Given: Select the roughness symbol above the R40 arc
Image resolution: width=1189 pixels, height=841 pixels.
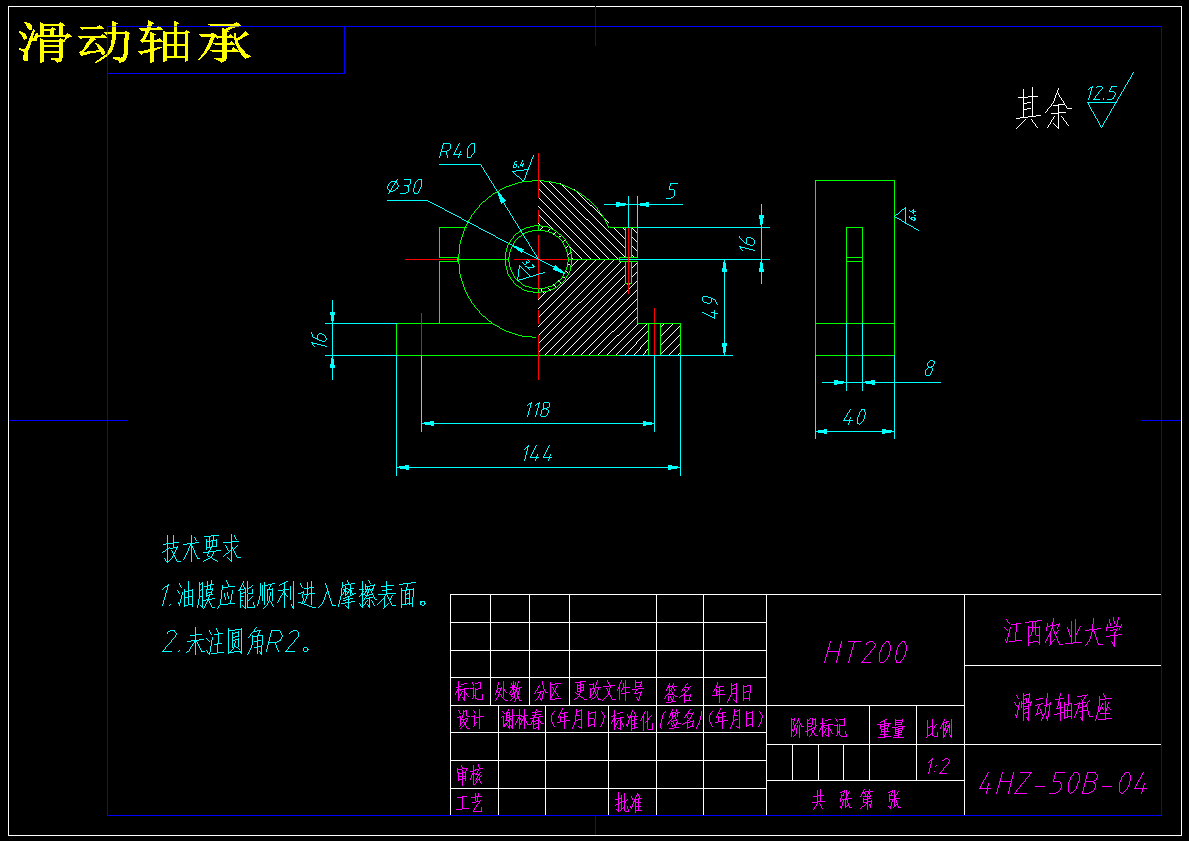Looking at the screenshot, I should click(523, 168).
